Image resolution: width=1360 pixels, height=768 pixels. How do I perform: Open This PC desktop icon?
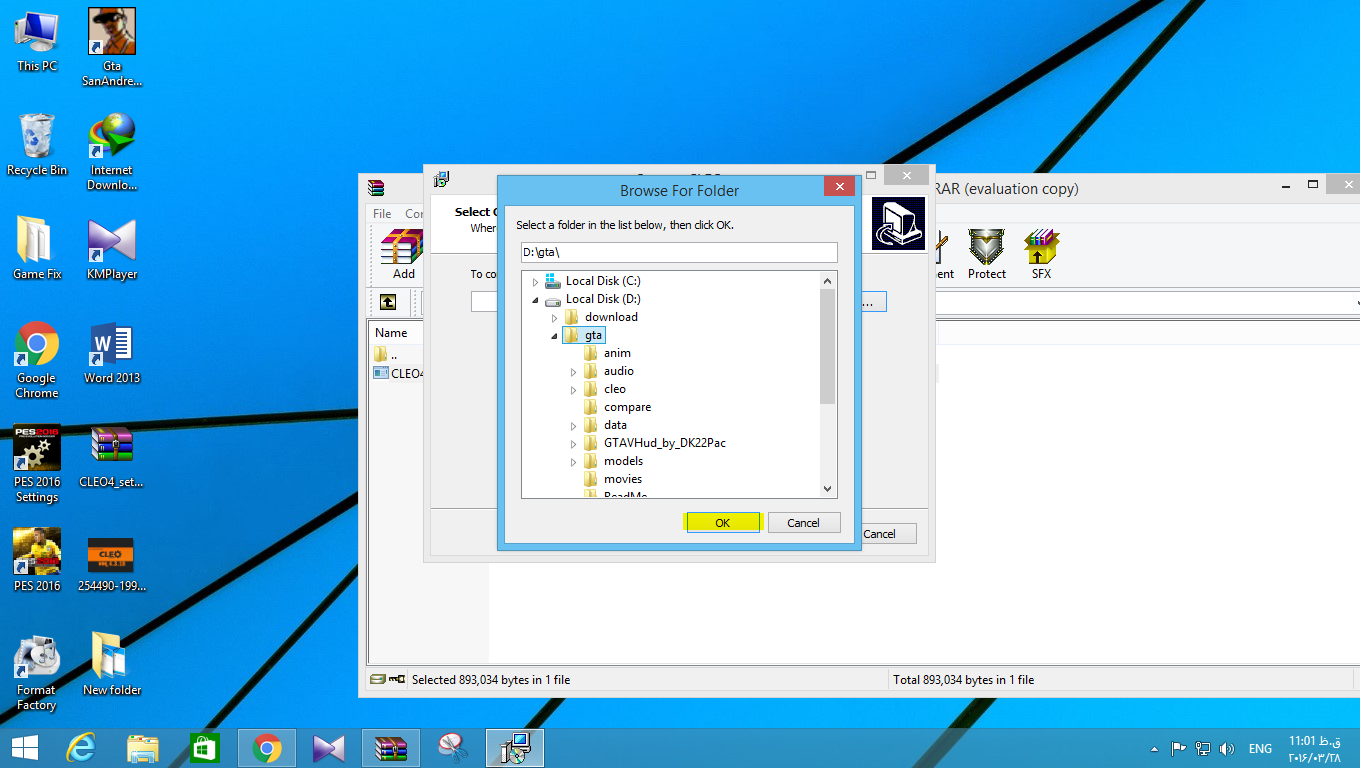pos(37,41)
